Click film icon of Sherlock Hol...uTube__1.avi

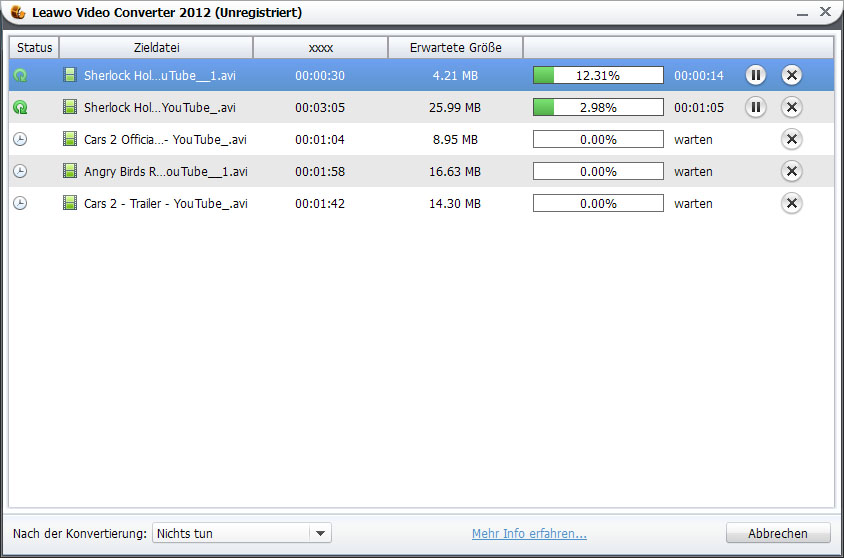click(x=69, y=75)
